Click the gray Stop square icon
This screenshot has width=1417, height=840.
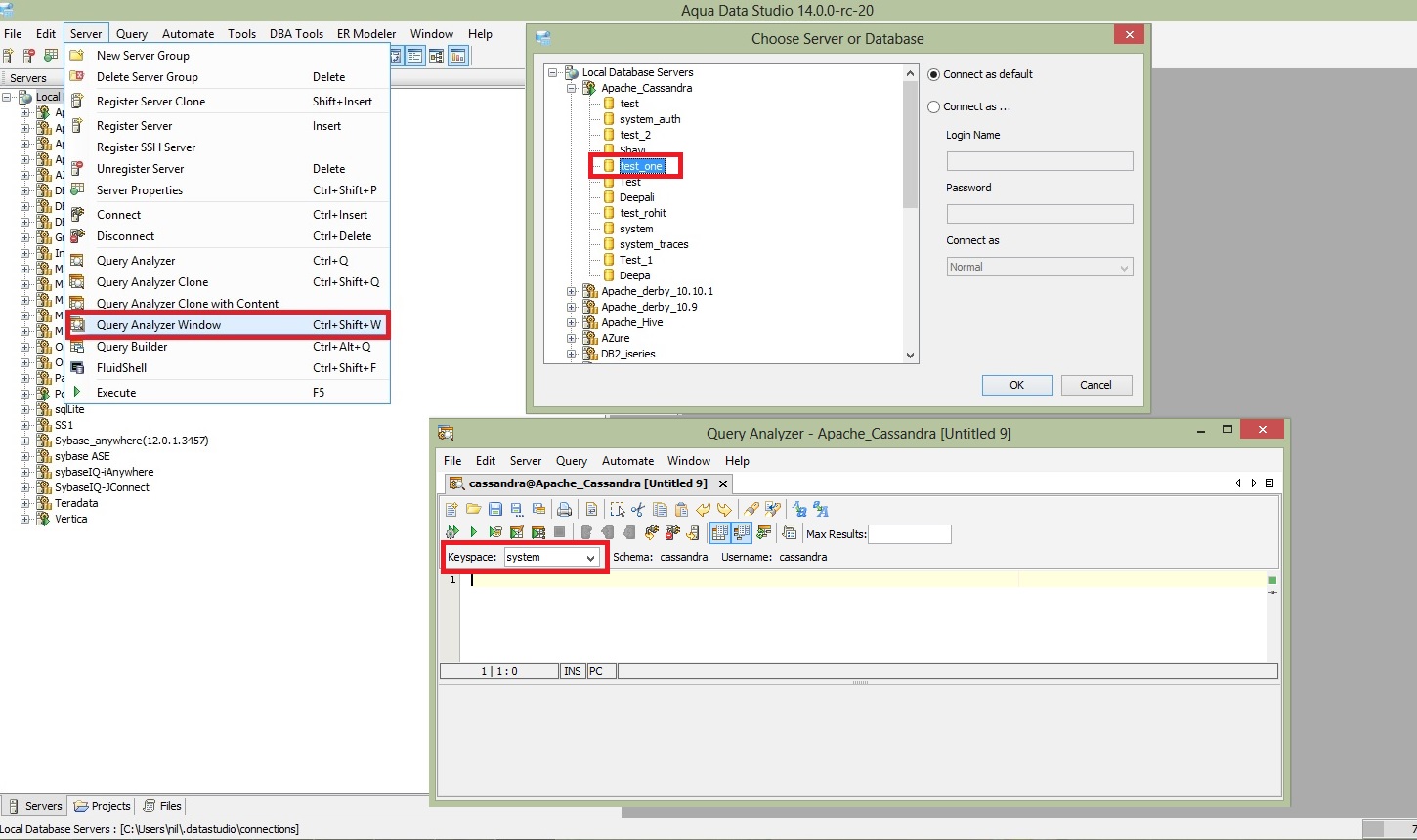pos(559,532)
